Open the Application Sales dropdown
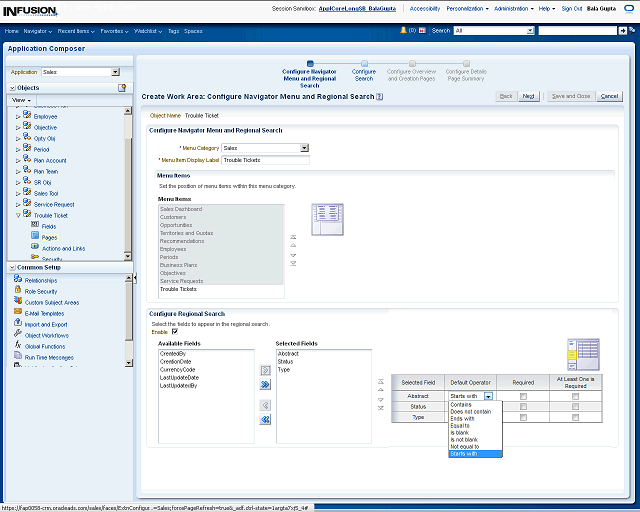This screenshot has width=640, height=512. (115, 72)
